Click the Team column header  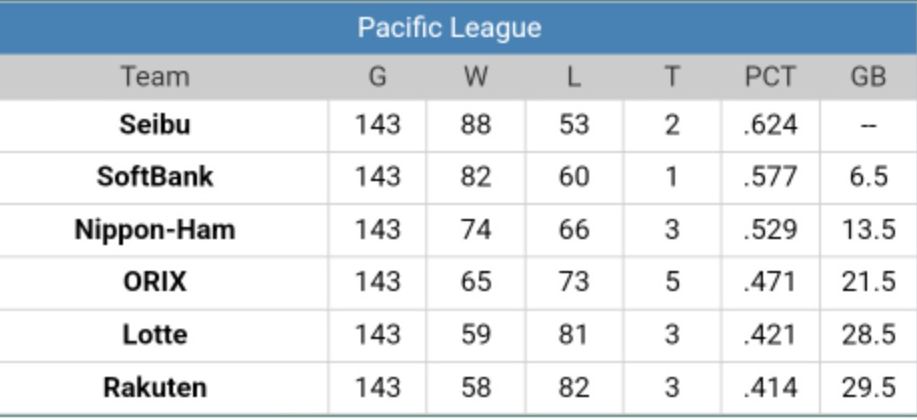tap(154, 77)
